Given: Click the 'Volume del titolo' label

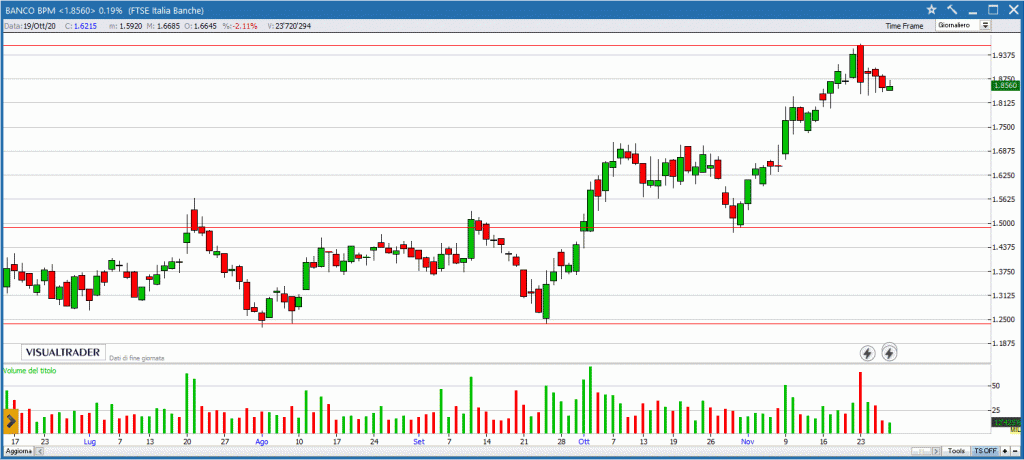Looking at the screenshot, I should tap(30, 370).
